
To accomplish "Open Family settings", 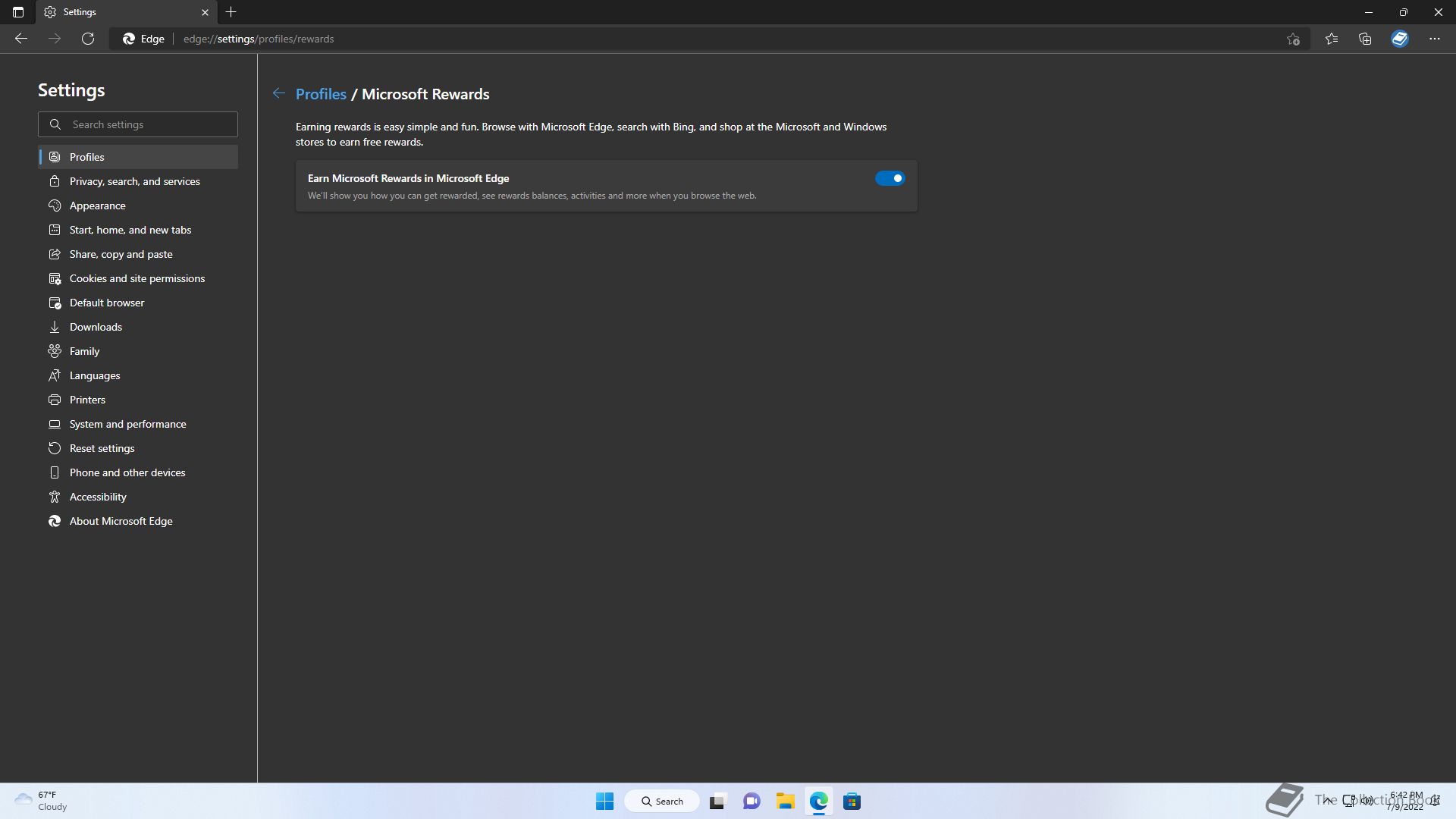I will pyautogui.click(x=138, y=351).
